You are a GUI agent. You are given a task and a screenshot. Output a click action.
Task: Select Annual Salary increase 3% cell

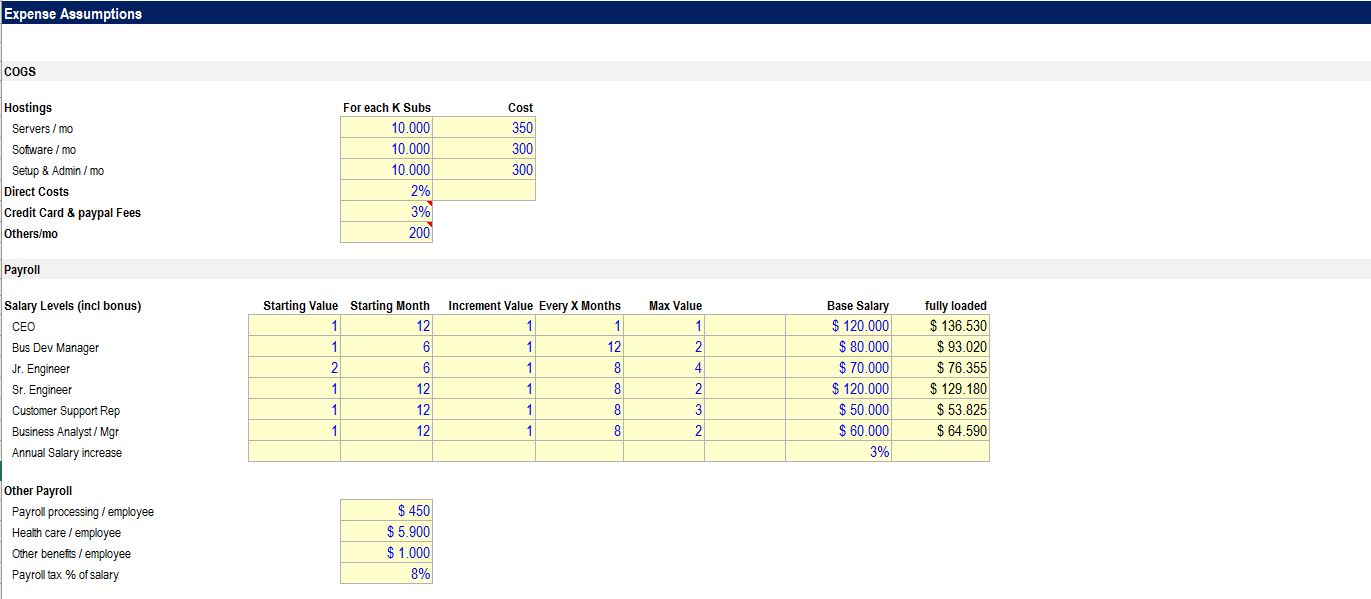838,452
